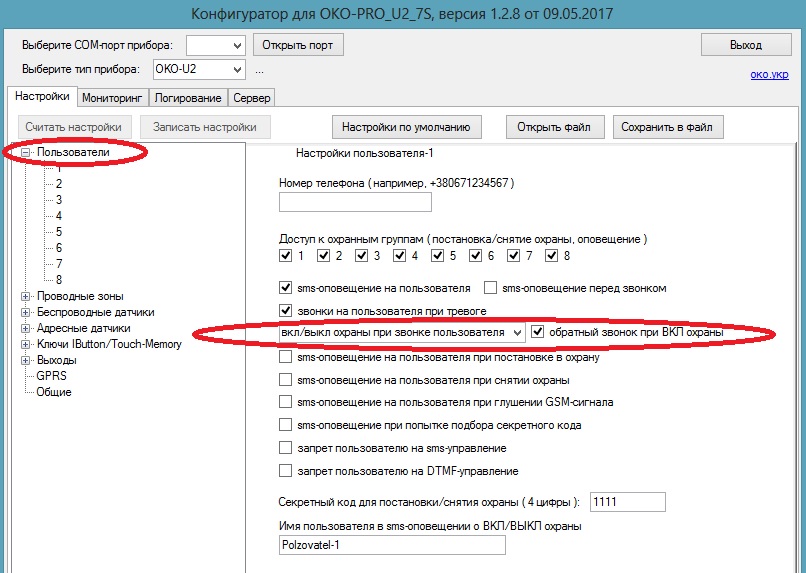
Task: Select user 4 in the tree
Action: pos(59,216)
